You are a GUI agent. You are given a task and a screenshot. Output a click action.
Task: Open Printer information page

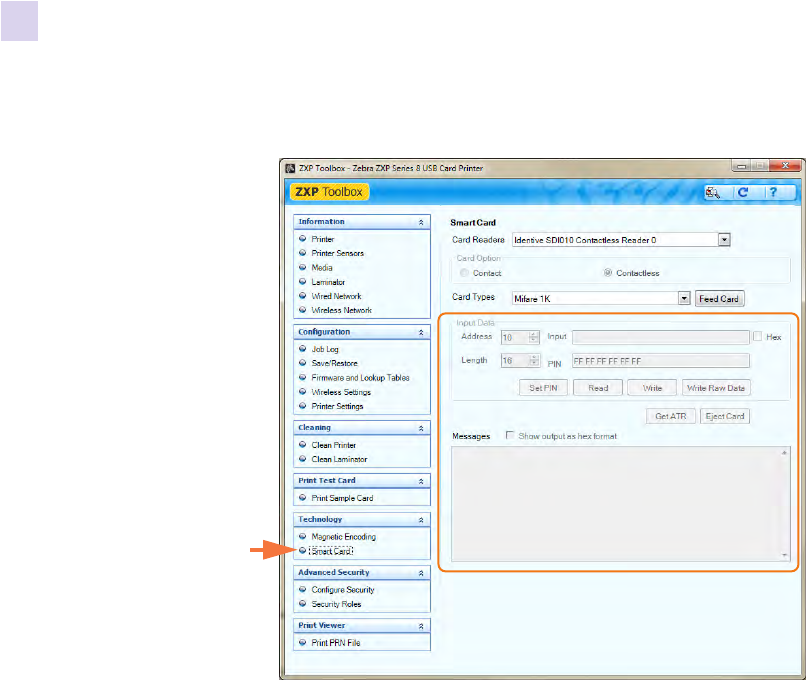tap(322, 239)
